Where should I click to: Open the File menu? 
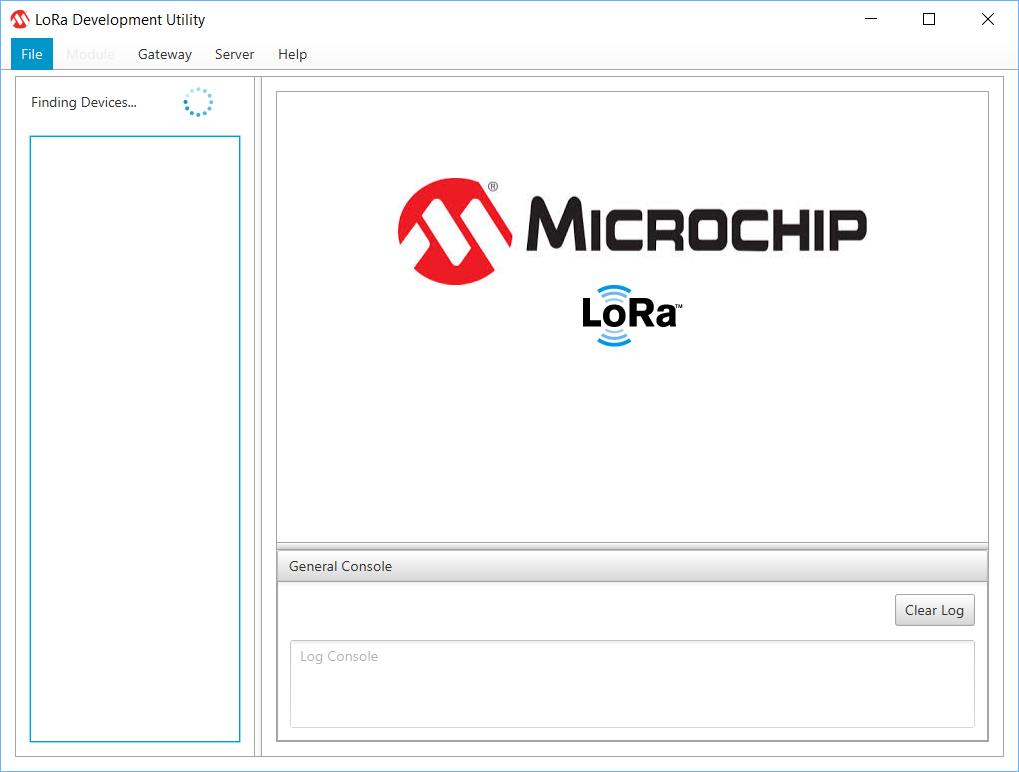(x=32, y=54)
